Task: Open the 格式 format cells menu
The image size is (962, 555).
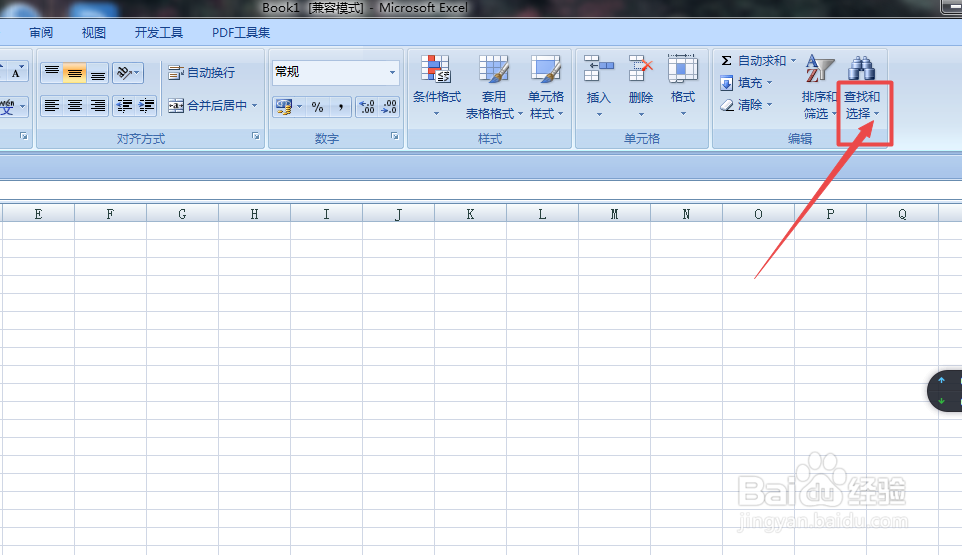Action: click(683, 86)
